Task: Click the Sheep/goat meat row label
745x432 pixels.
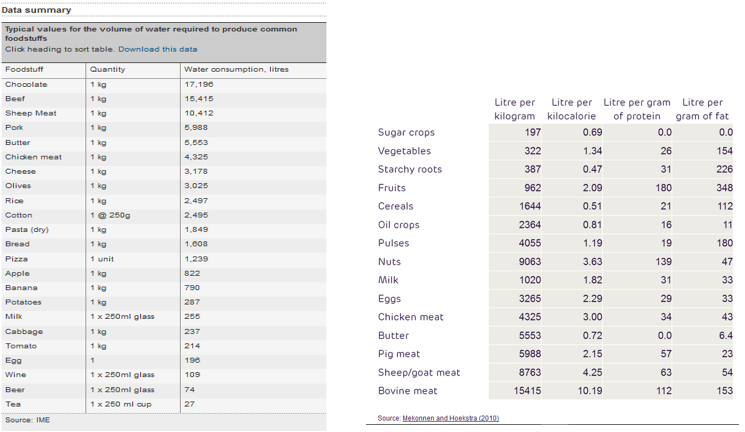Action: click(x=419, y=373)
